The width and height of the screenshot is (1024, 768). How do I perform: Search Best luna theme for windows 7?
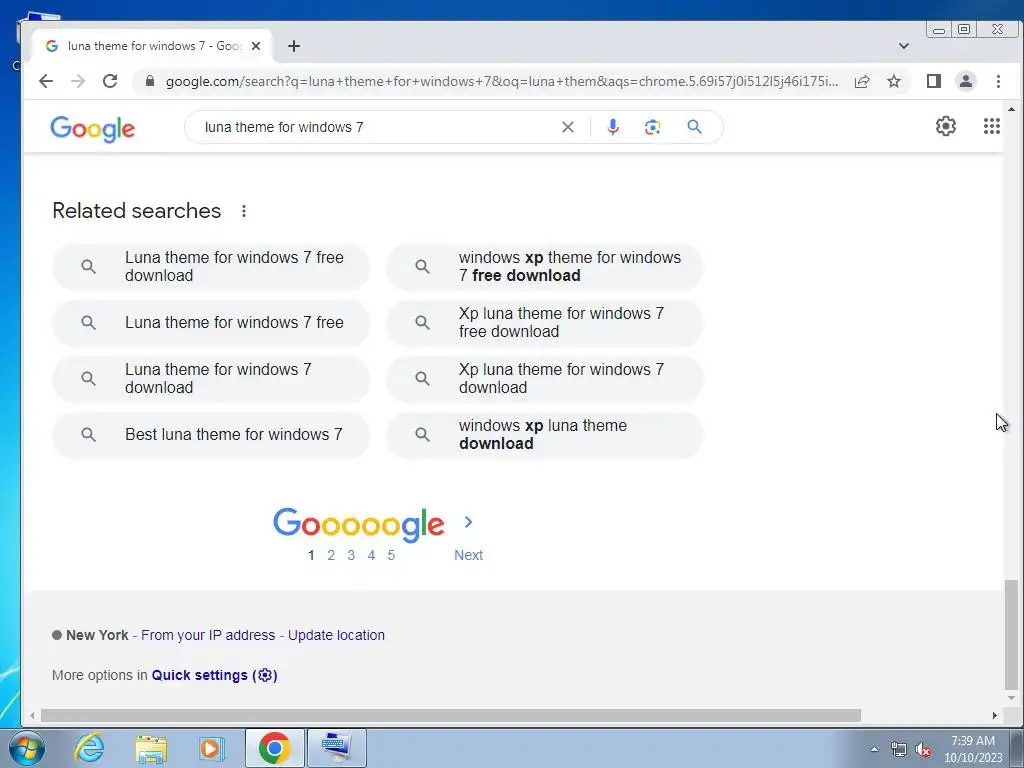pyautogui.click(x=211, y=435)
